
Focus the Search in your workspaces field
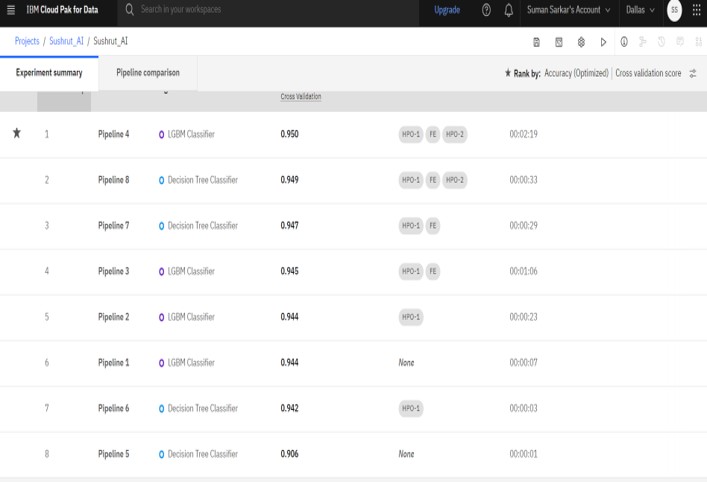tap(269, 9)
